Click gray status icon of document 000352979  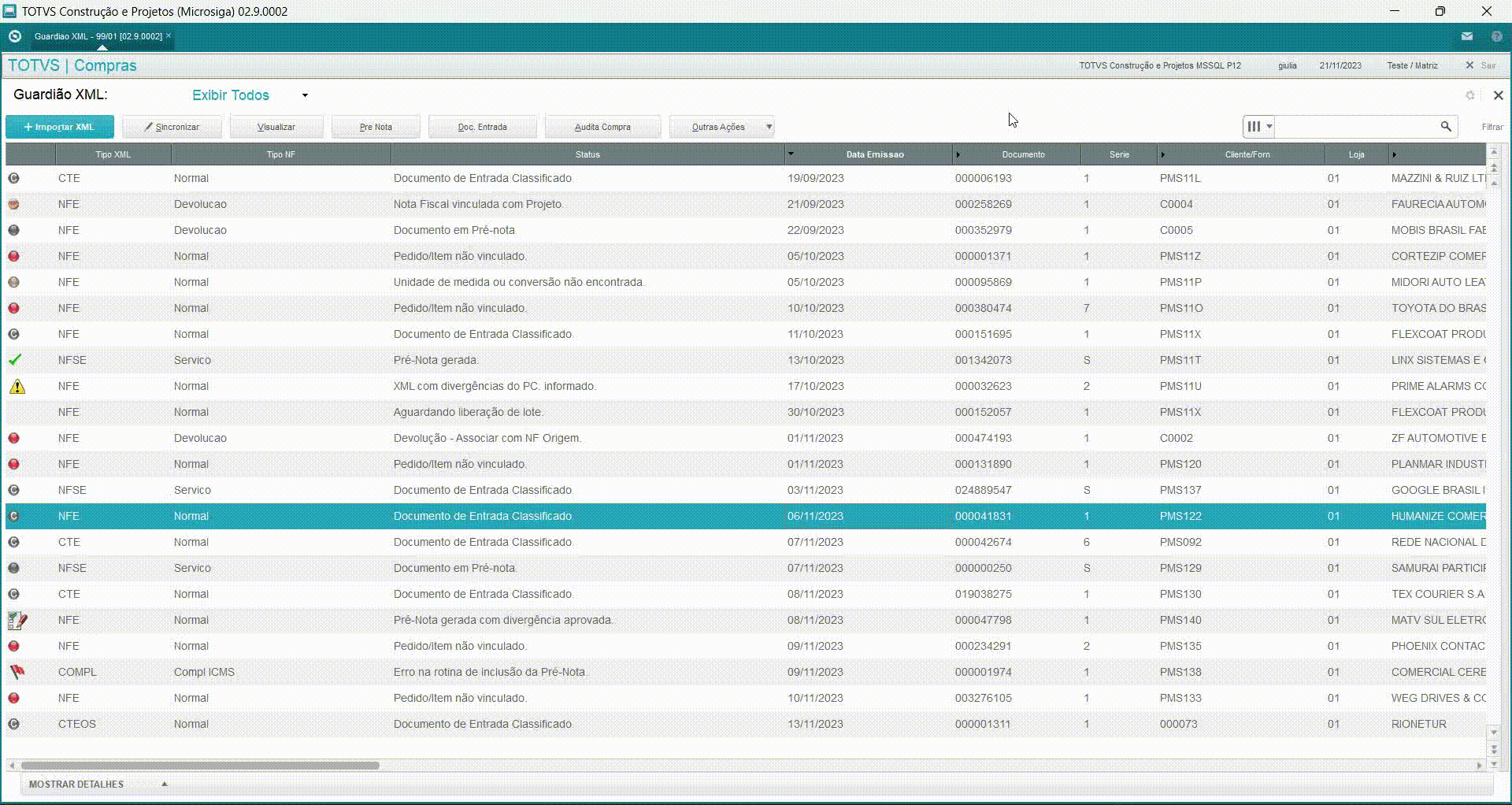[x=14, y=230]
